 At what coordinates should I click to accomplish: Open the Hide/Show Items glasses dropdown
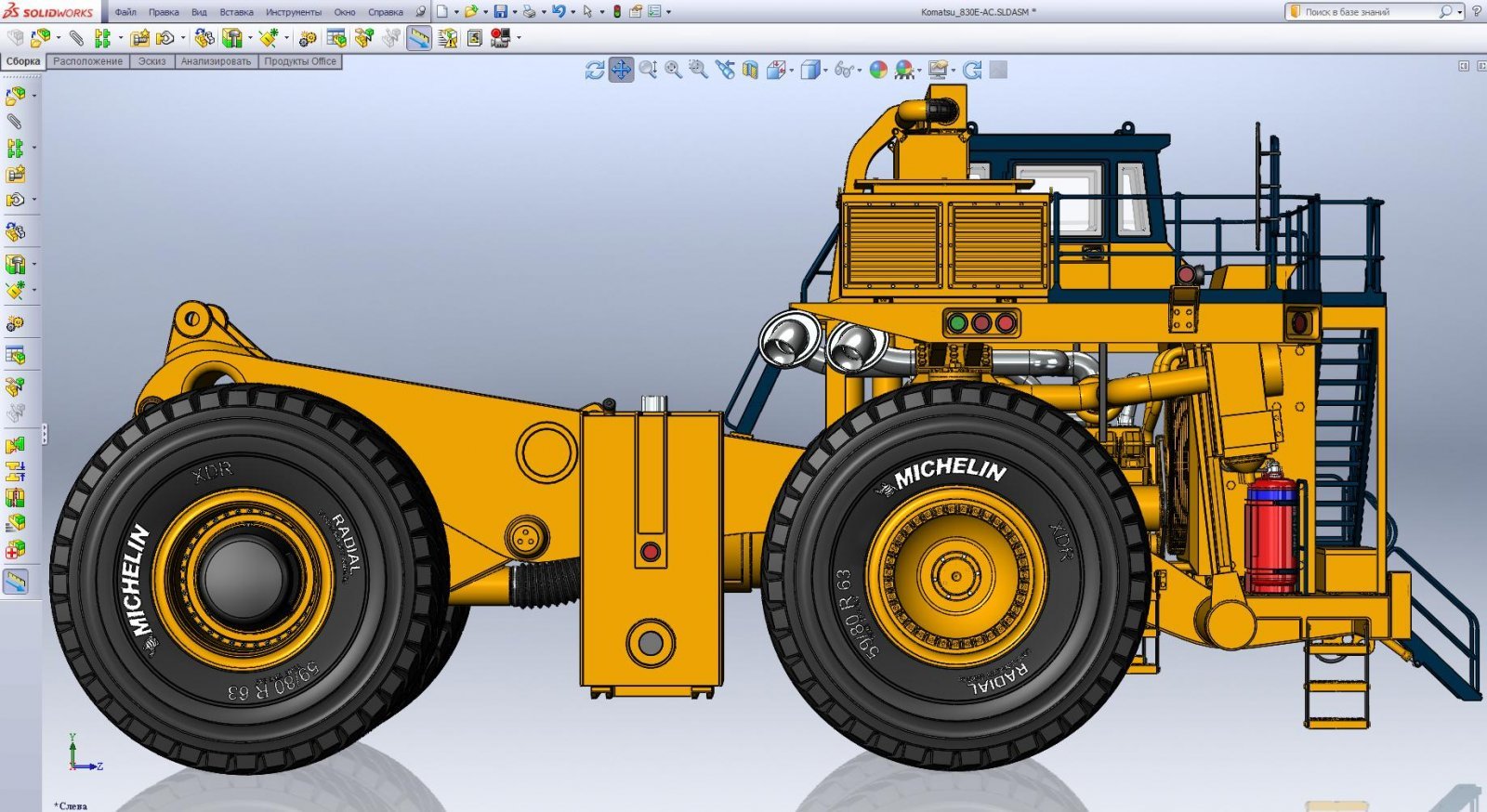point(846,70)
